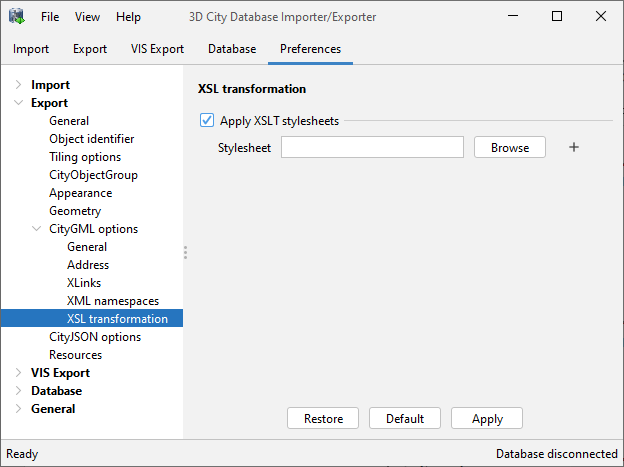Select CityGML options tree item
Viewport: 624px width, 467px height.
coord(94,229)
